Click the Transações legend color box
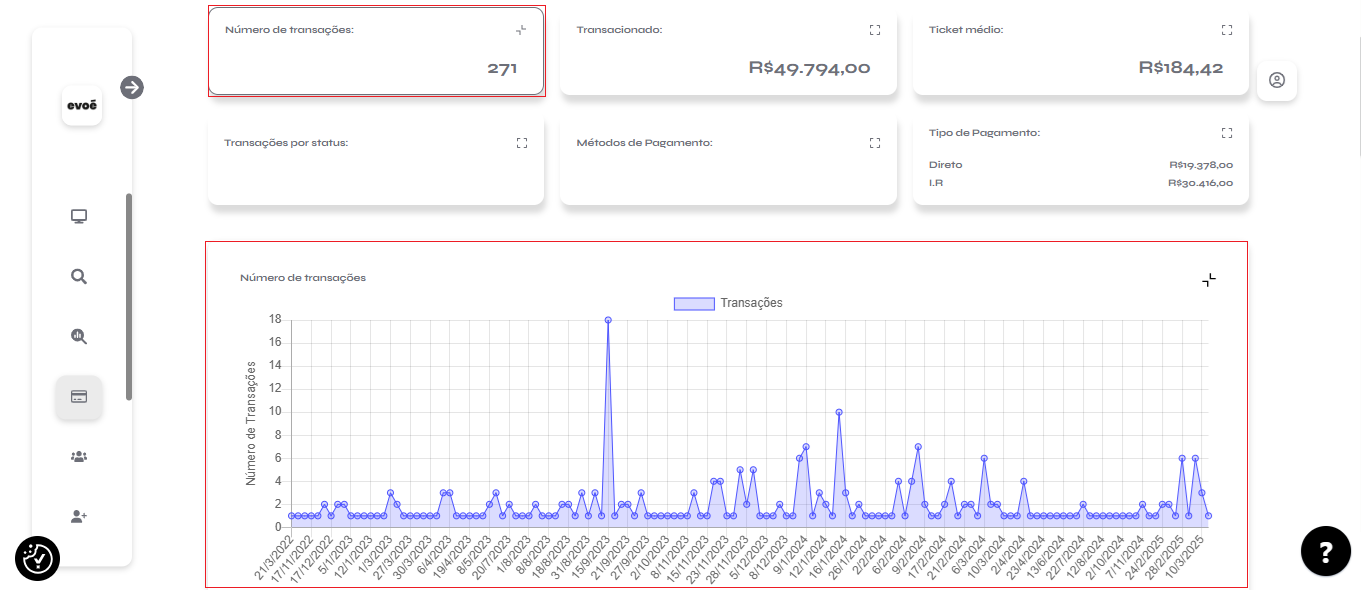This screenshot has width=1365, height=592. tap(694, 304)
